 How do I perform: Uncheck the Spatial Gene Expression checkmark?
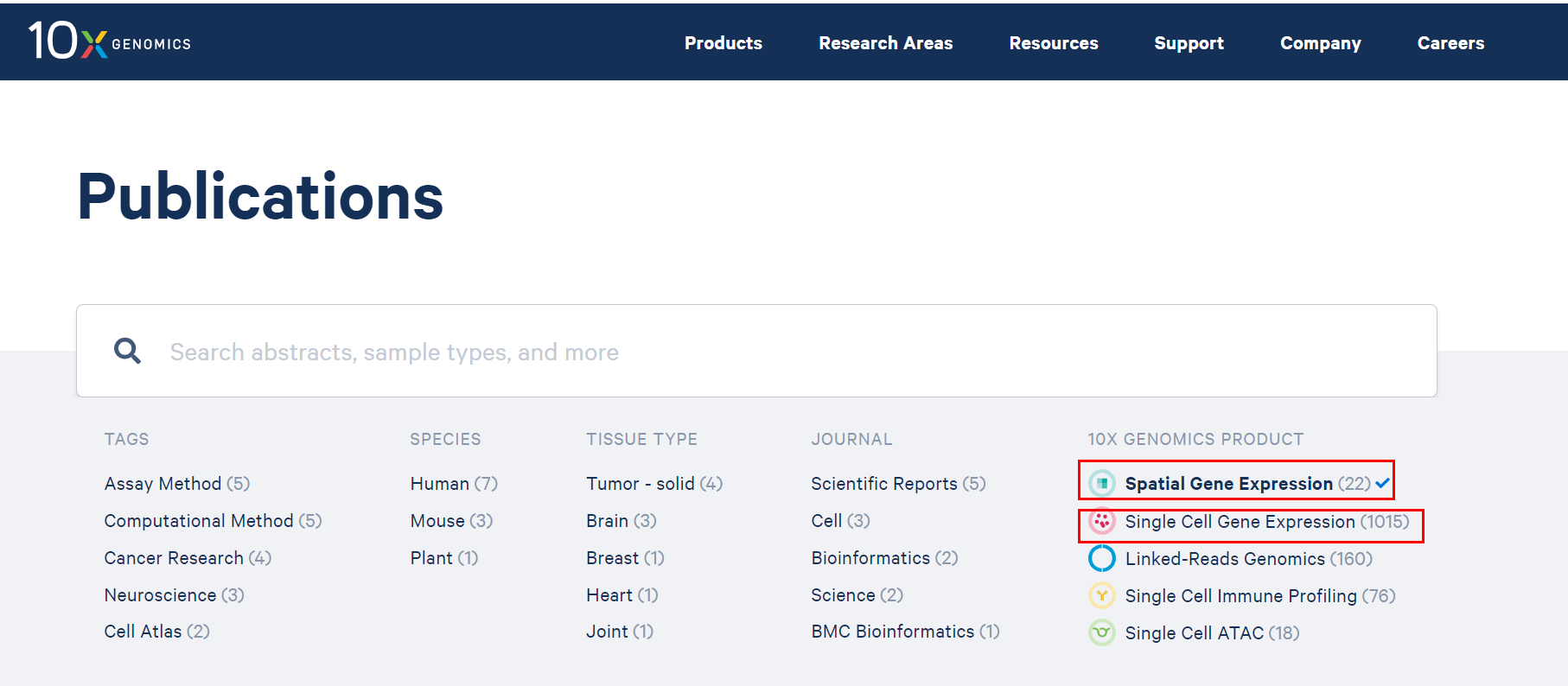[x=1383, y=483]
